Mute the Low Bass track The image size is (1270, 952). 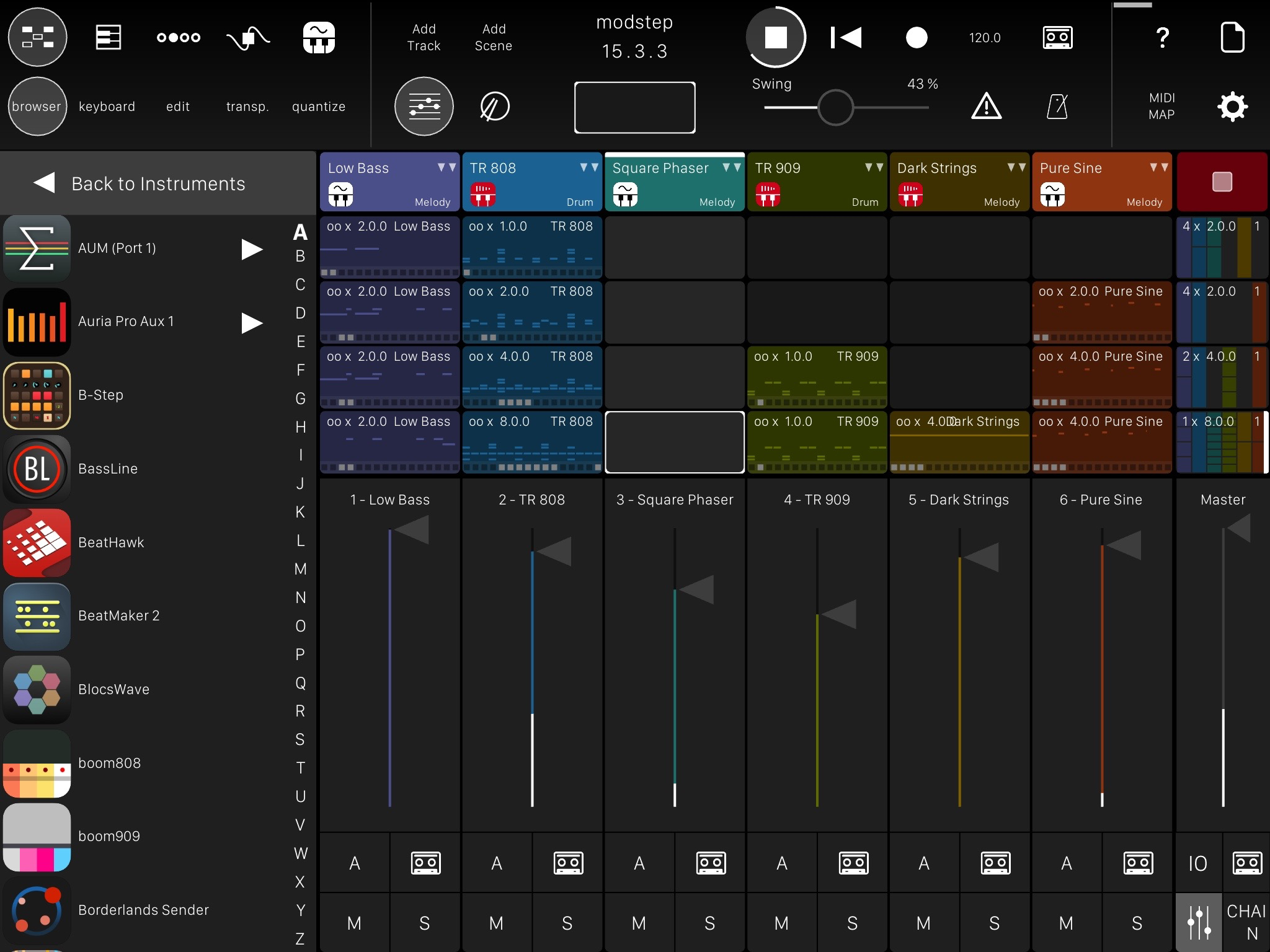[x=354, y=923]
